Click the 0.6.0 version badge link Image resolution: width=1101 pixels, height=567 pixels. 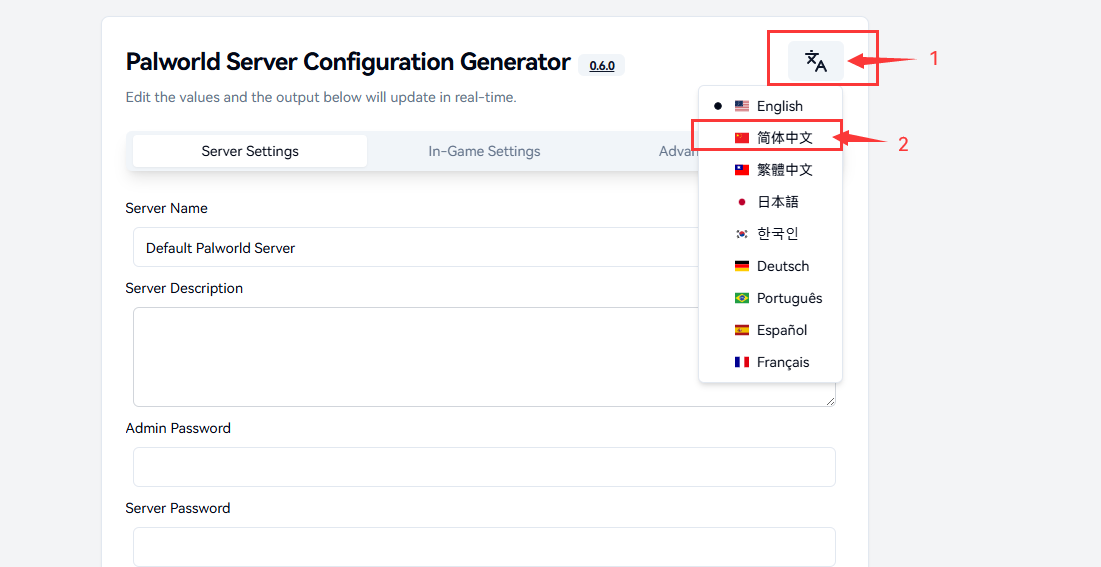[x=601, y=66]
